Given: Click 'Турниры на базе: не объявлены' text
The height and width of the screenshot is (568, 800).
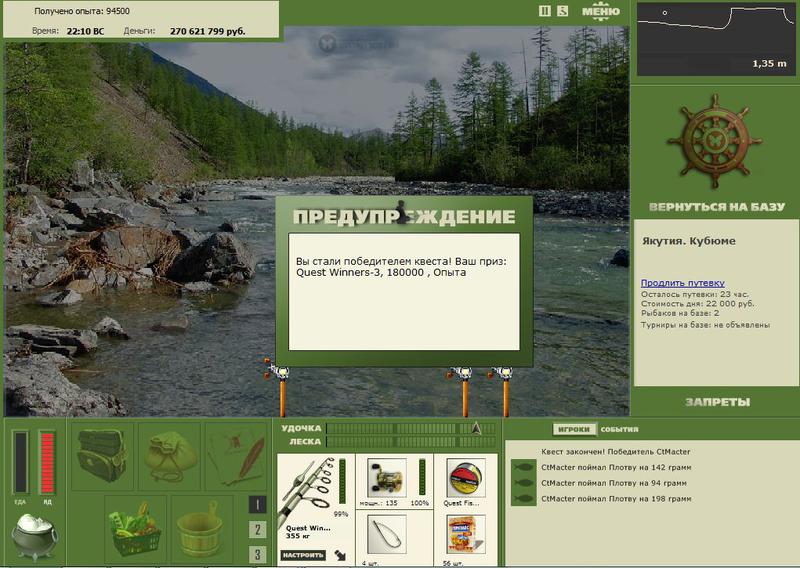Looking at the screenshot, I should point(705,325).
